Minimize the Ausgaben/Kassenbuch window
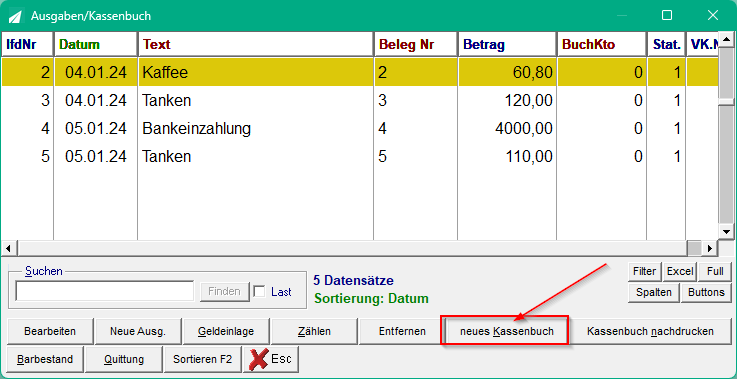 tap(621, 16)
